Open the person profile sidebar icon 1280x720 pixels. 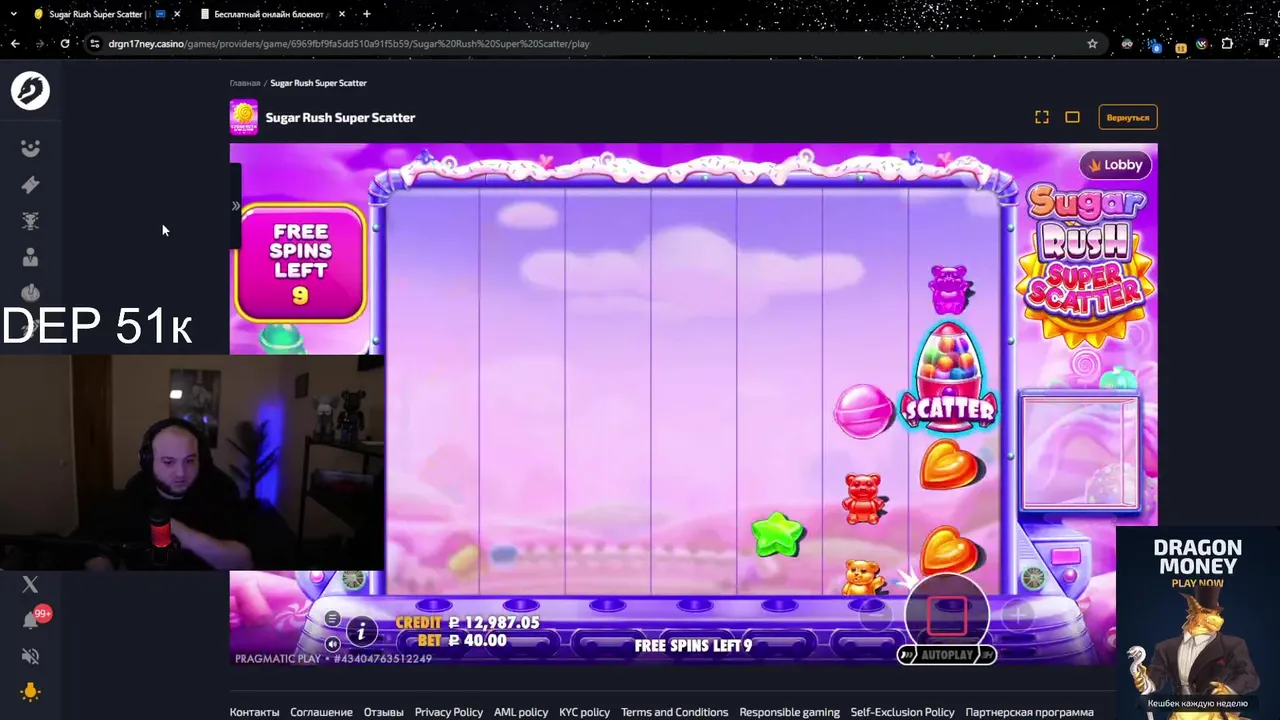pyautogui.click(x=30, y=257)
